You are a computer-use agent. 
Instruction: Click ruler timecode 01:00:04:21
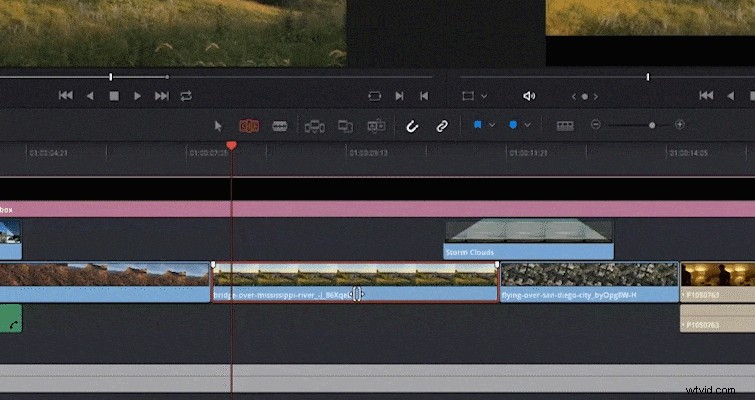point(48,153)
